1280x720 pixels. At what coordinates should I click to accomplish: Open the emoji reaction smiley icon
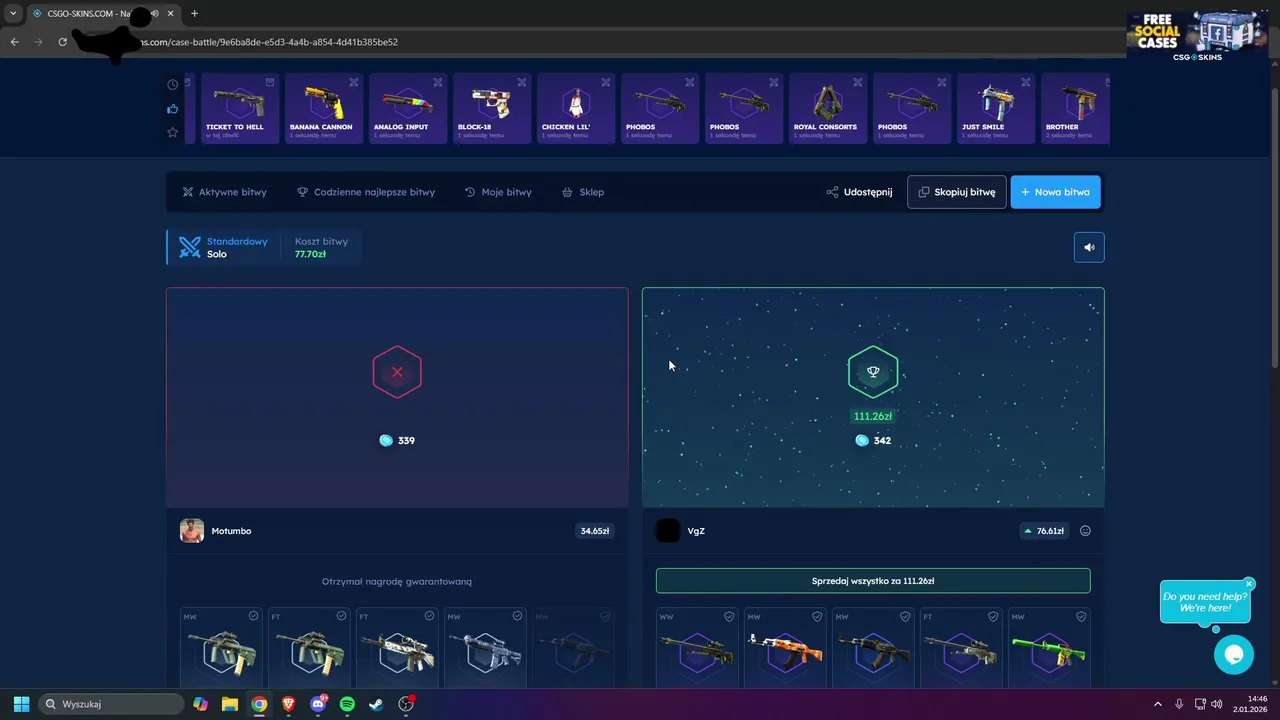point(1086,531)
